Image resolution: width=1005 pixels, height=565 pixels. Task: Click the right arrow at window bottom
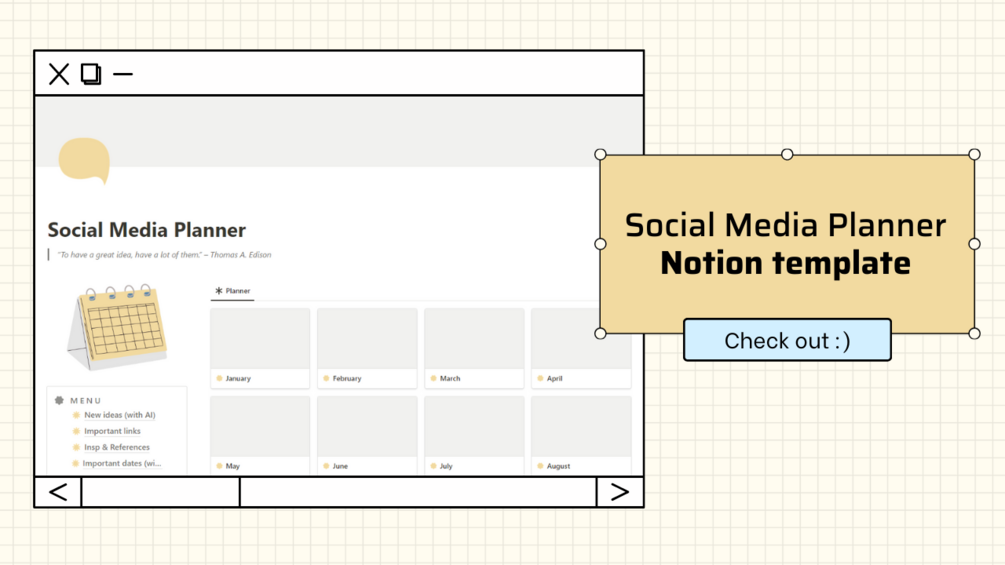point(619,492)
